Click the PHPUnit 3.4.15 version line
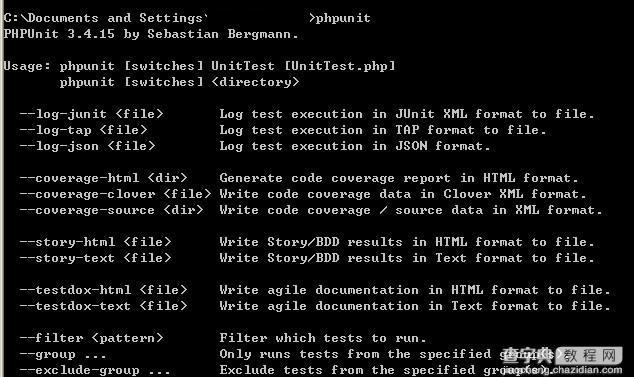Viewport: 634px width, 377px height. 151,34
